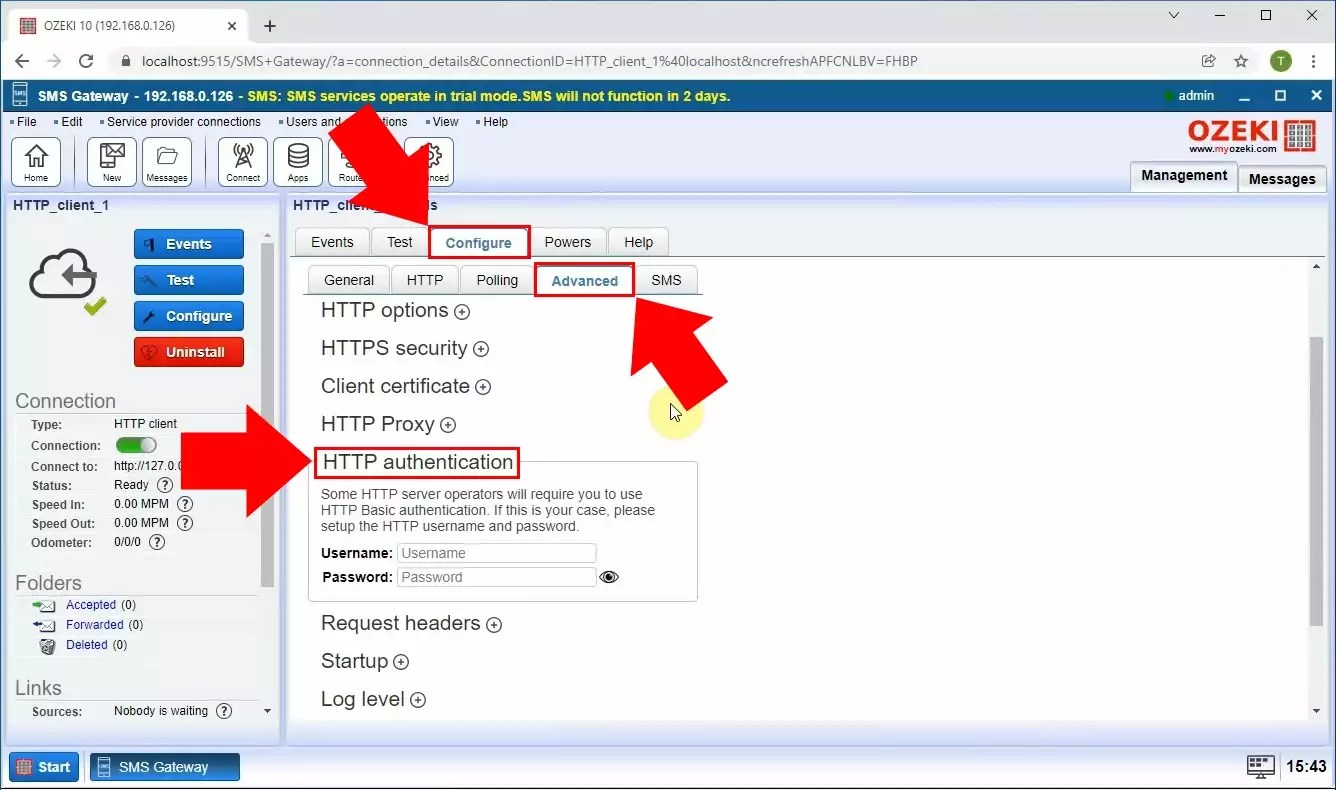1336x790 pixels.
Task: Click the help icon beside Speed Out
Action: point(185,523)
